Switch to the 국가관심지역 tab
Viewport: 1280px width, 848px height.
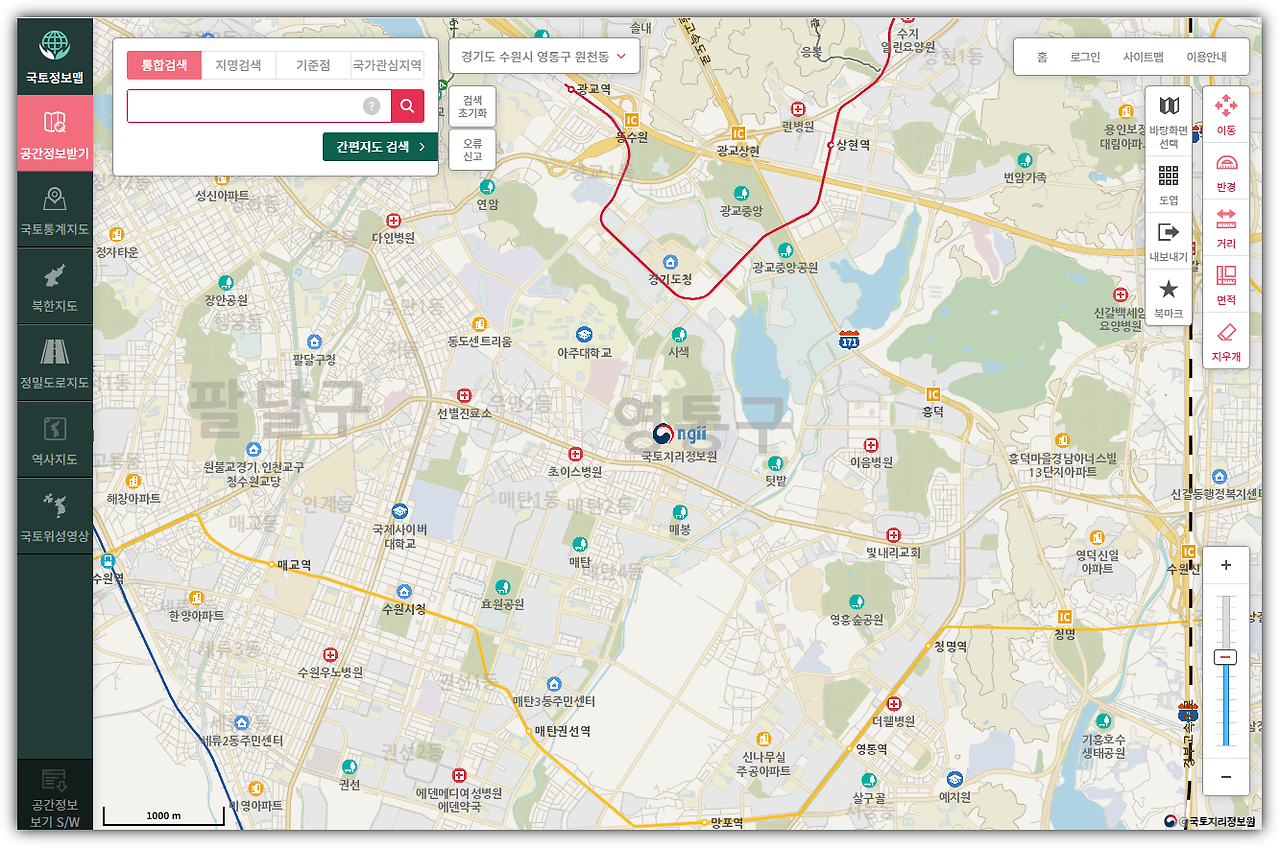(x=387, y=65)
